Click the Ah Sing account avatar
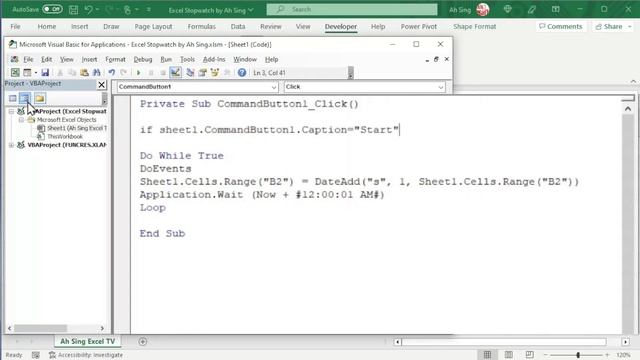 point(483,9)
